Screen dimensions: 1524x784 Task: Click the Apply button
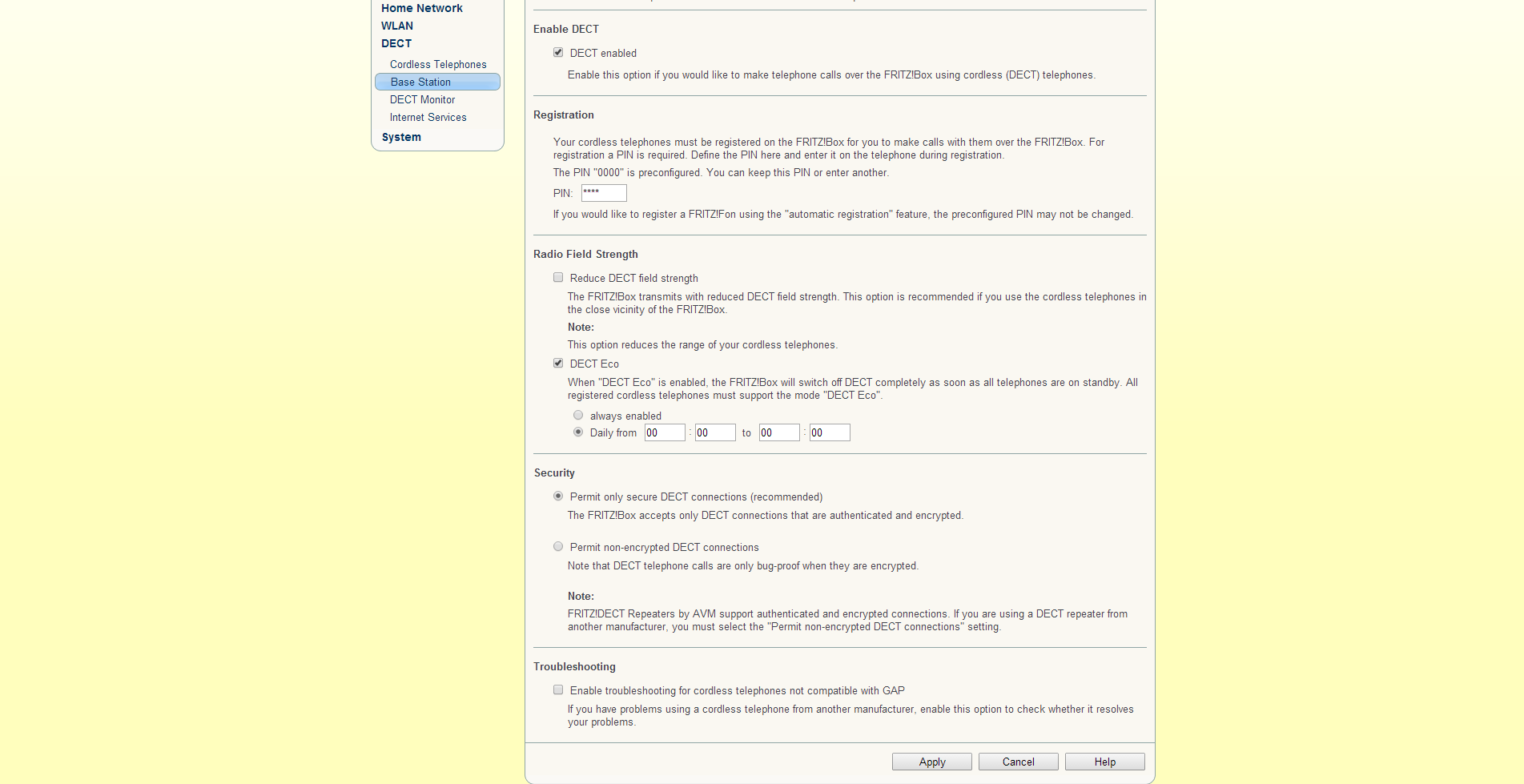(x=932, y=762)
